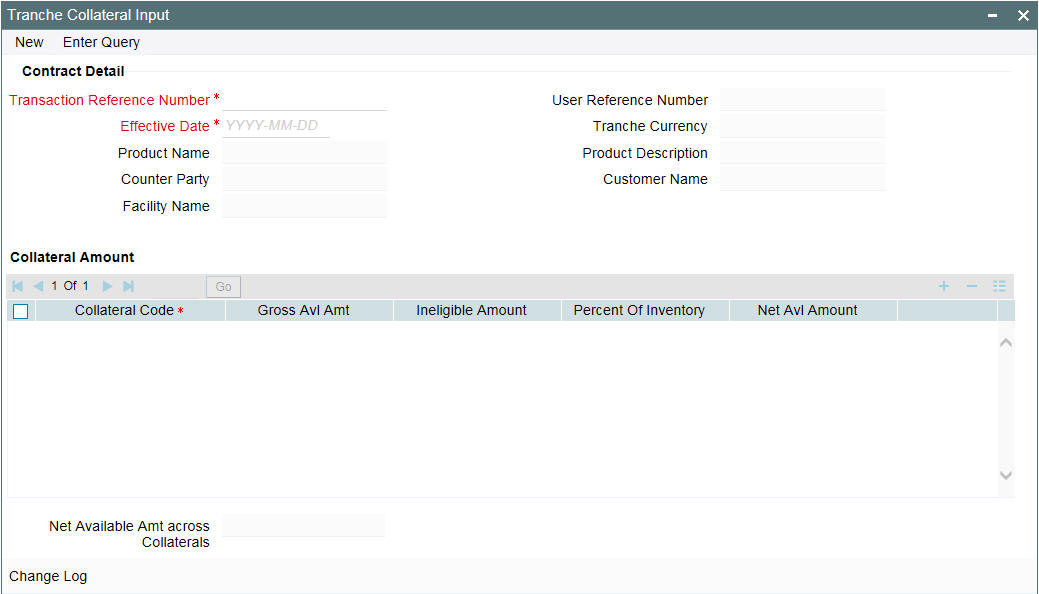Go to previous page of collateral records
The width and height of the screenshot is (1039, 594).
38,286
